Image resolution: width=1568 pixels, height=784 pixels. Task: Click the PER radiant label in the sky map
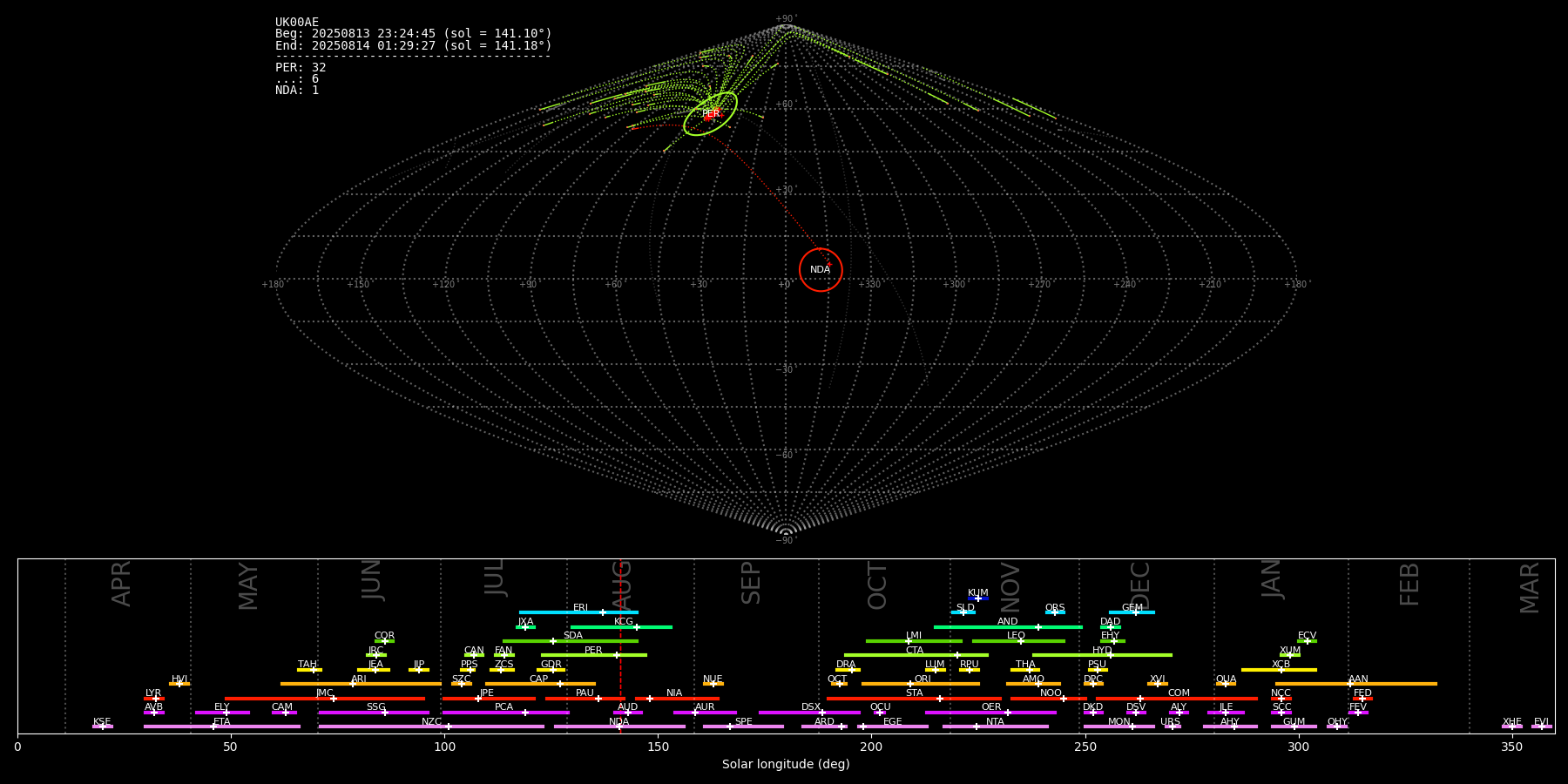coord(711,114)
